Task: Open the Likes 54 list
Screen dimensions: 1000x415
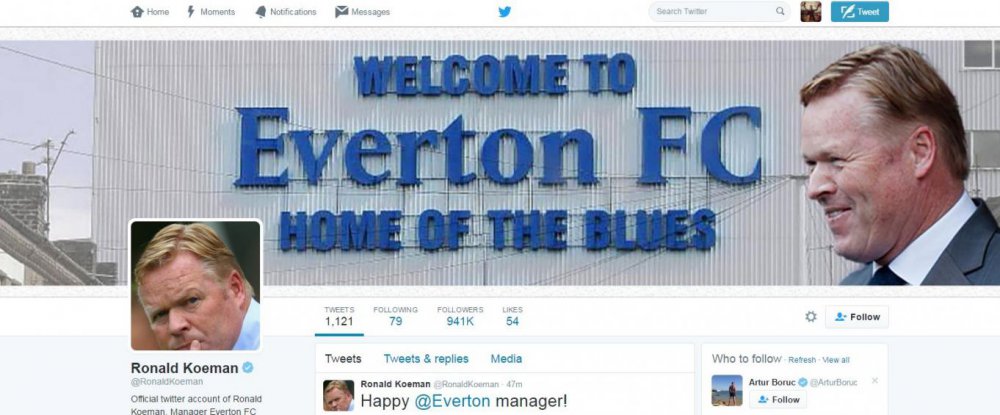Action: (512, 316)
